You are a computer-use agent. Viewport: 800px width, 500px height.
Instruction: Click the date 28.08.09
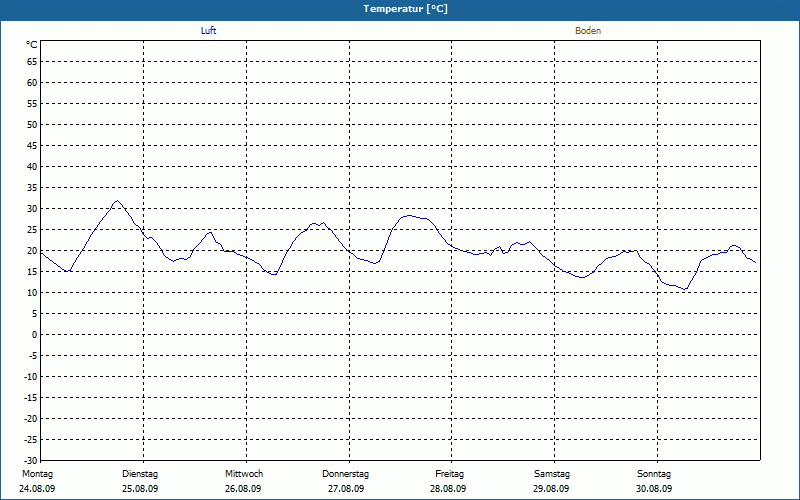448,489
